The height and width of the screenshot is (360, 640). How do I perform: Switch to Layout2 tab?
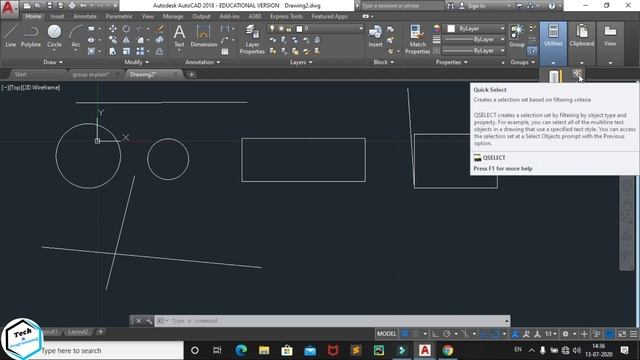(78, 332)
